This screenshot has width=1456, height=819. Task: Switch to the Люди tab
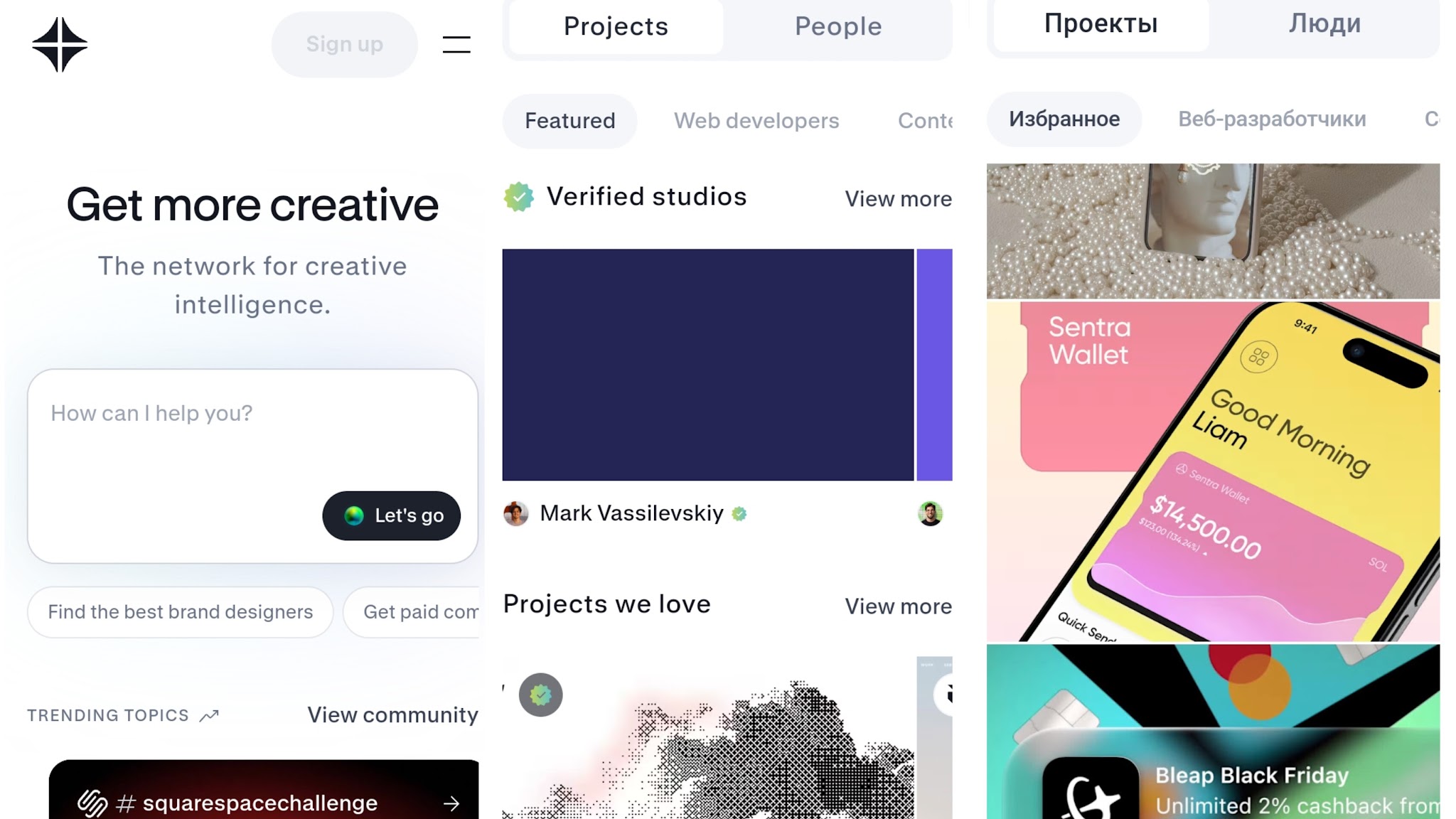[1324, 24]
